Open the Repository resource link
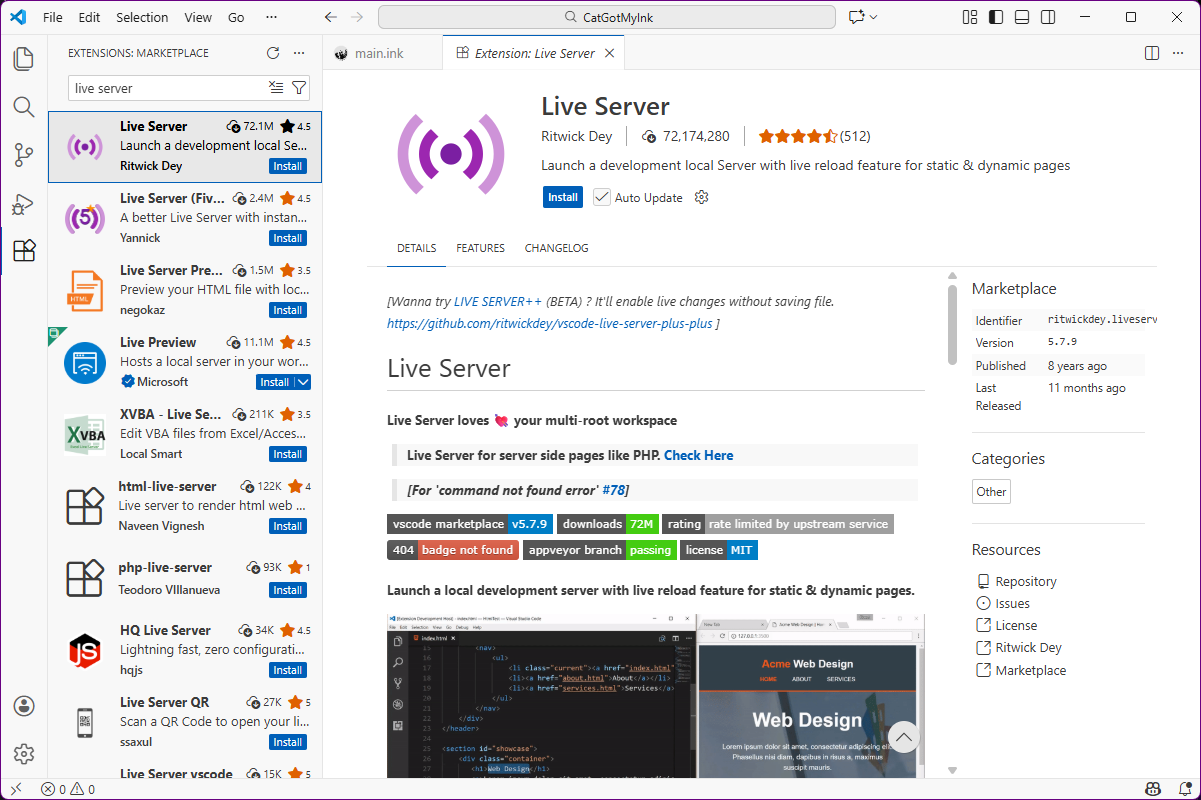Image resolution: width=1201 pixels, height=800 pixels. tap(1026, 581)
